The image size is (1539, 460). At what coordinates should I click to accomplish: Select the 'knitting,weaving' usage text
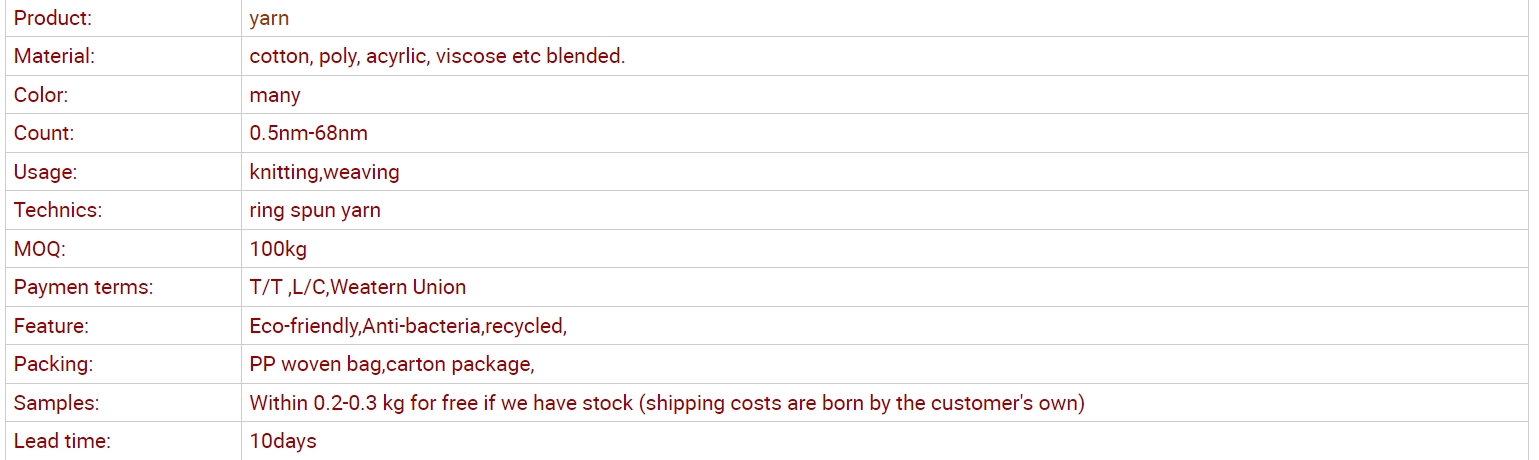tap(324, 172)
